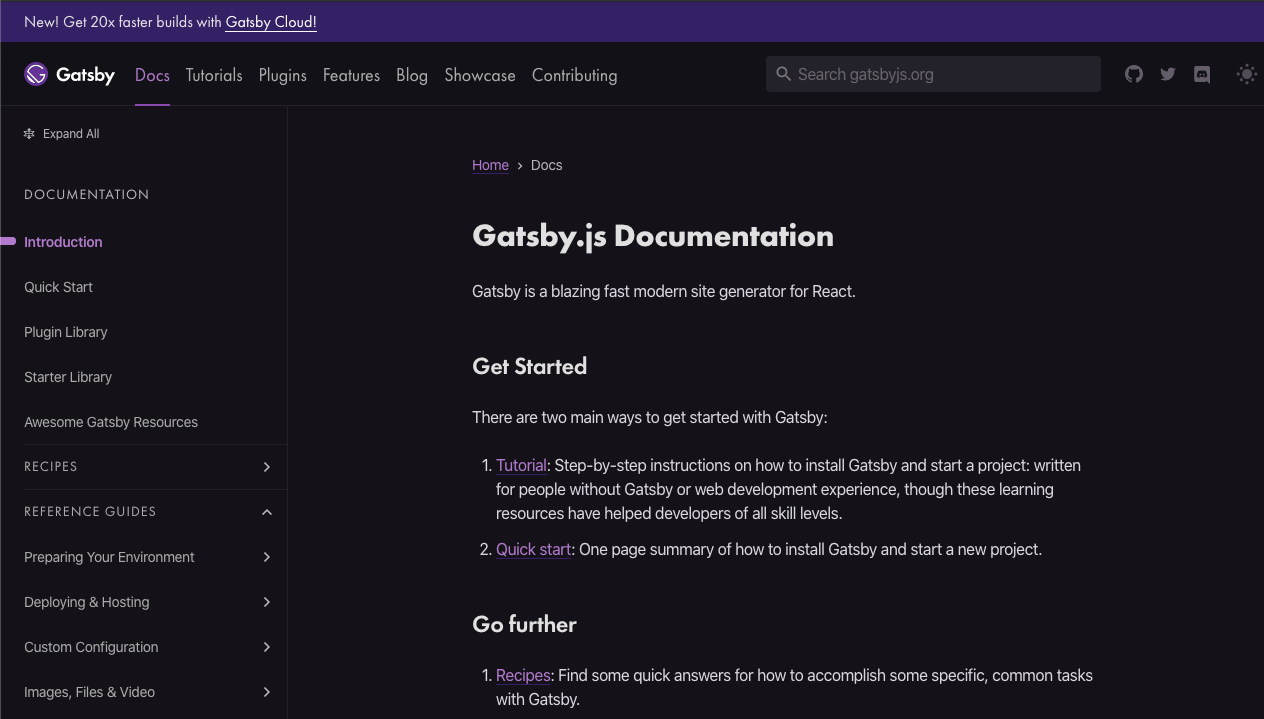Select Starter Library in the sidebar
Viewport: 1264px width, 719px height.
point(68,377)
